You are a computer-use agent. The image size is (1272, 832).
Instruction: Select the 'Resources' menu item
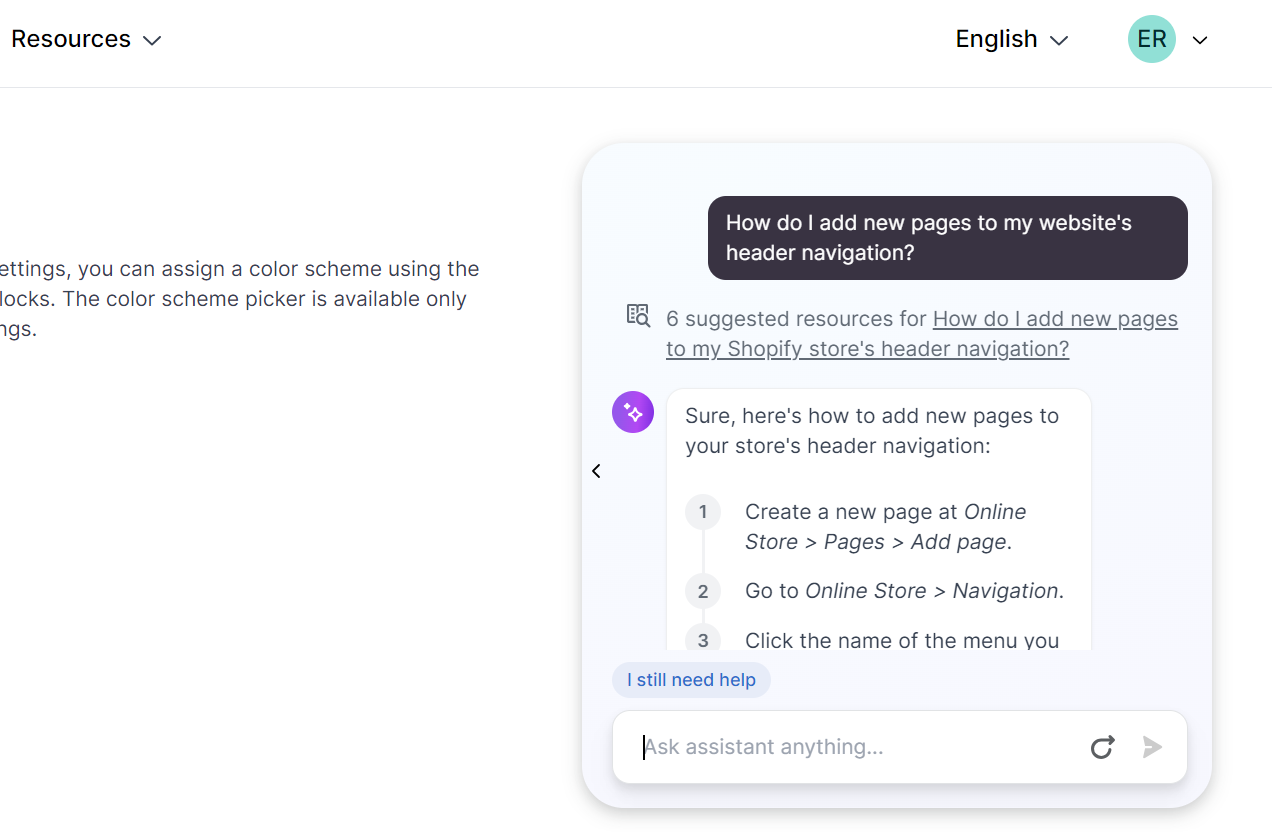(x=71, y=39)
